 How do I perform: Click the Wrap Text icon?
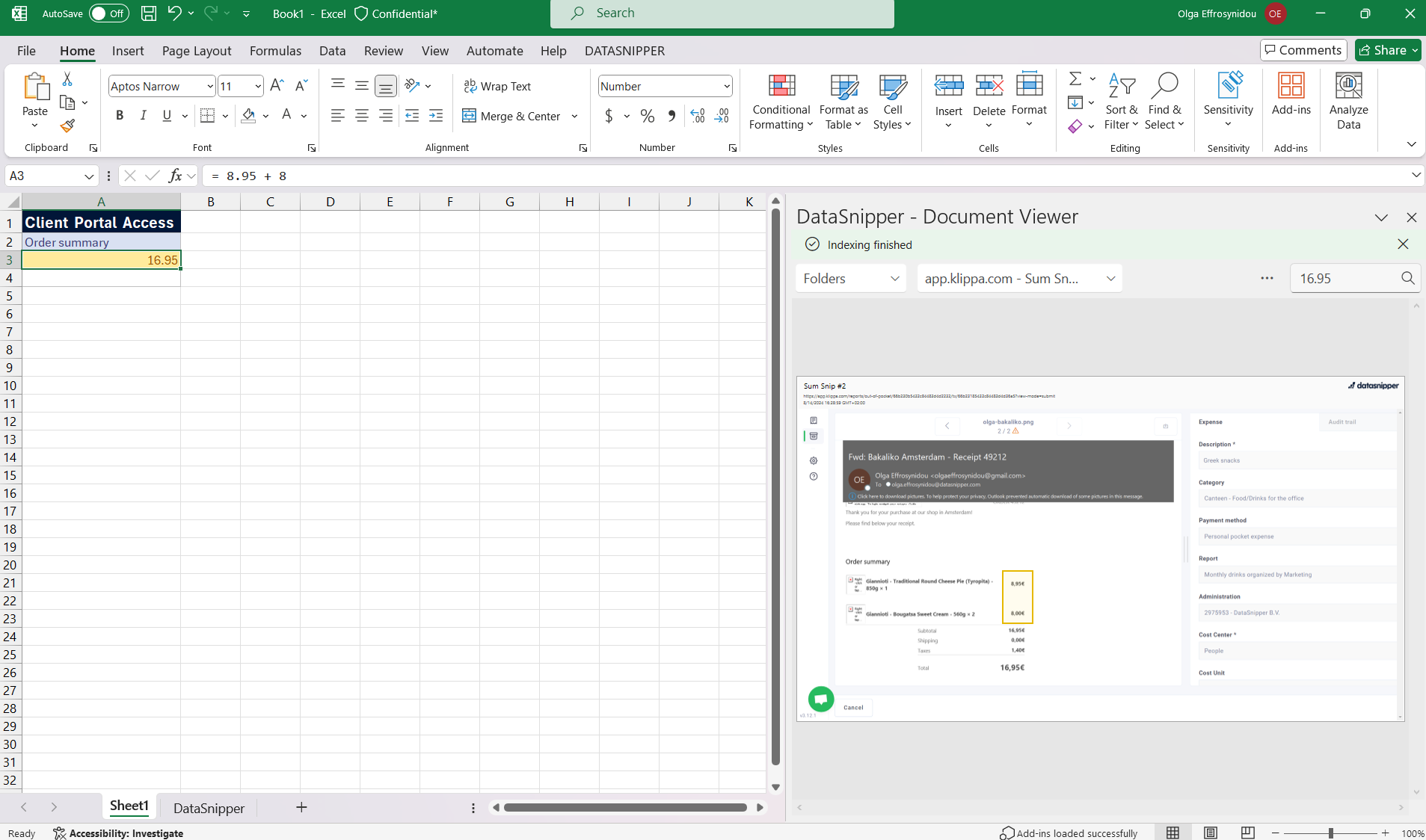point(470,87)
